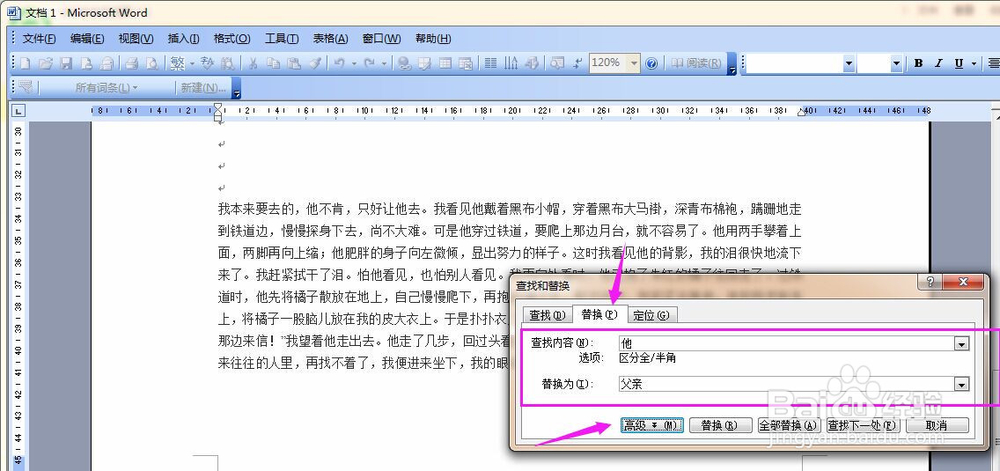Cut selection with scissors icon
This screenshot has height=471, width=1000.
tap(253, 63)
